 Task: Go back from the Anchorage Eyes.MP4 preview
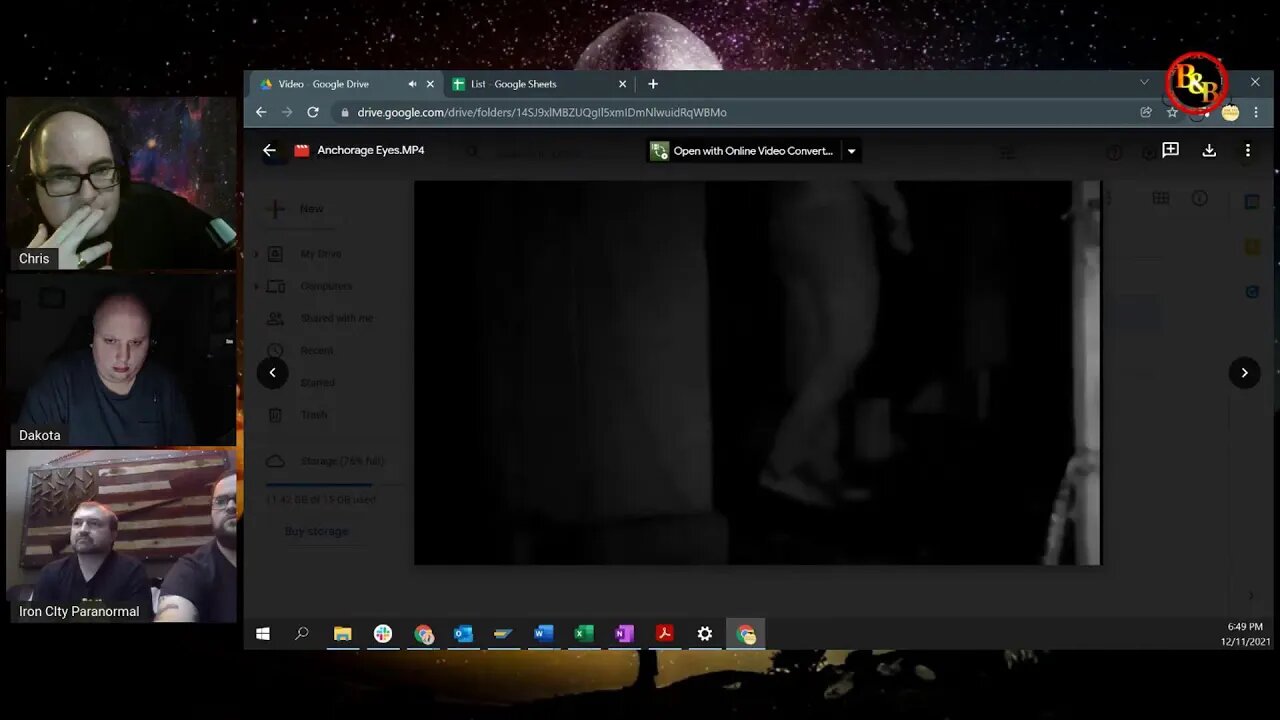pos(269,150)
